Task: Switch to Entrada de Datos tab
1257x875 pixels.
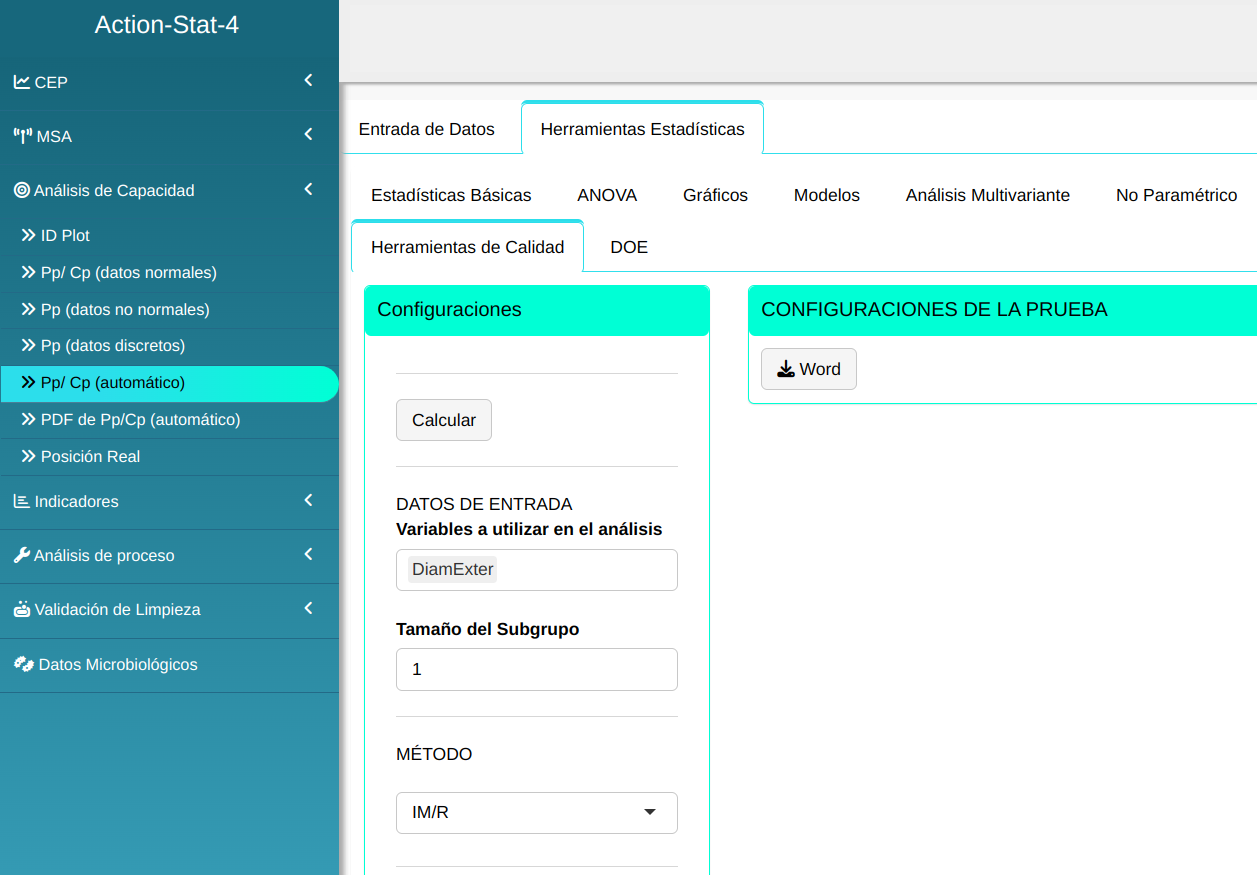Action: pyautogui.click(x=426, y=129)
